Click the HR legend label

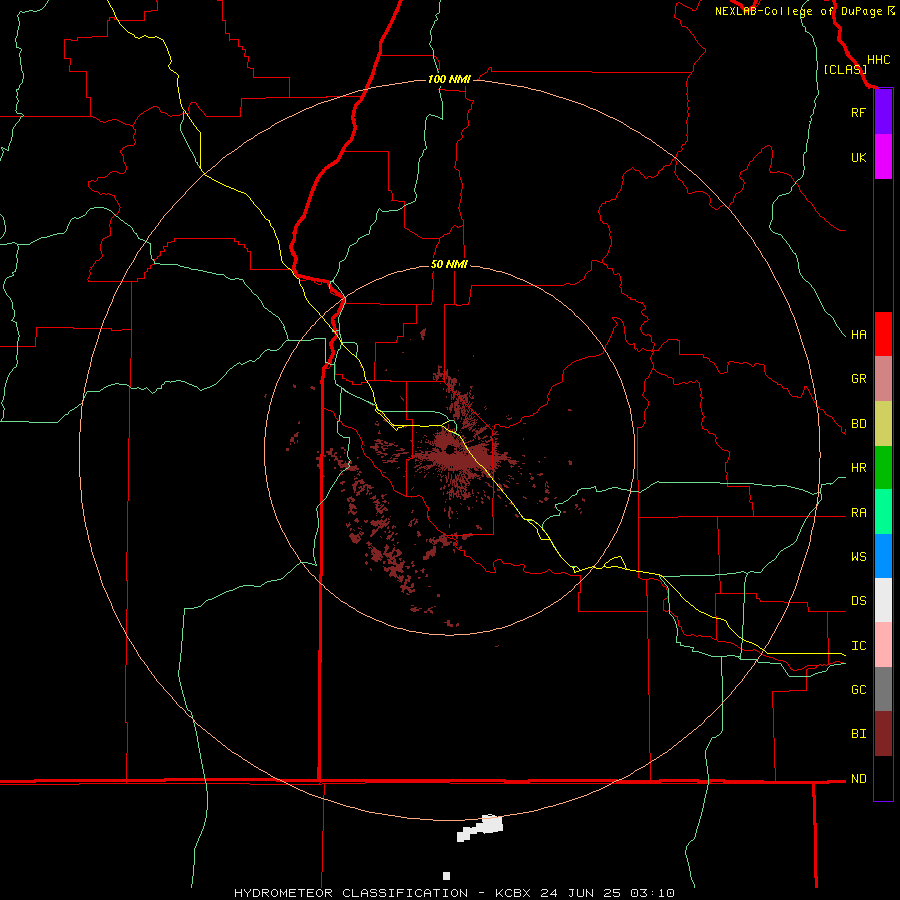pos(858,468)
